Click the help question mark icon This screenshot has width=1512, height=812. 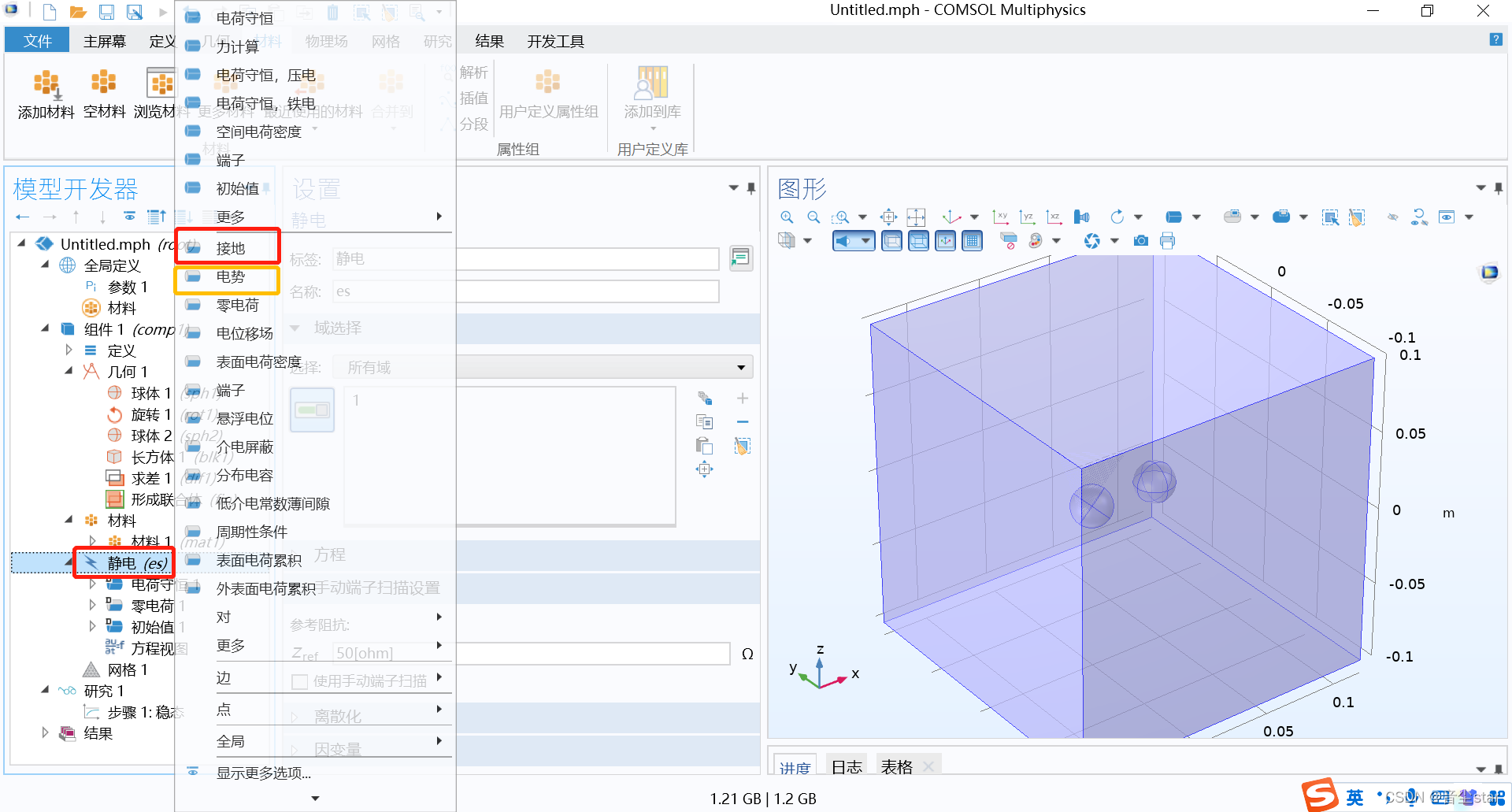[1495, 40]
